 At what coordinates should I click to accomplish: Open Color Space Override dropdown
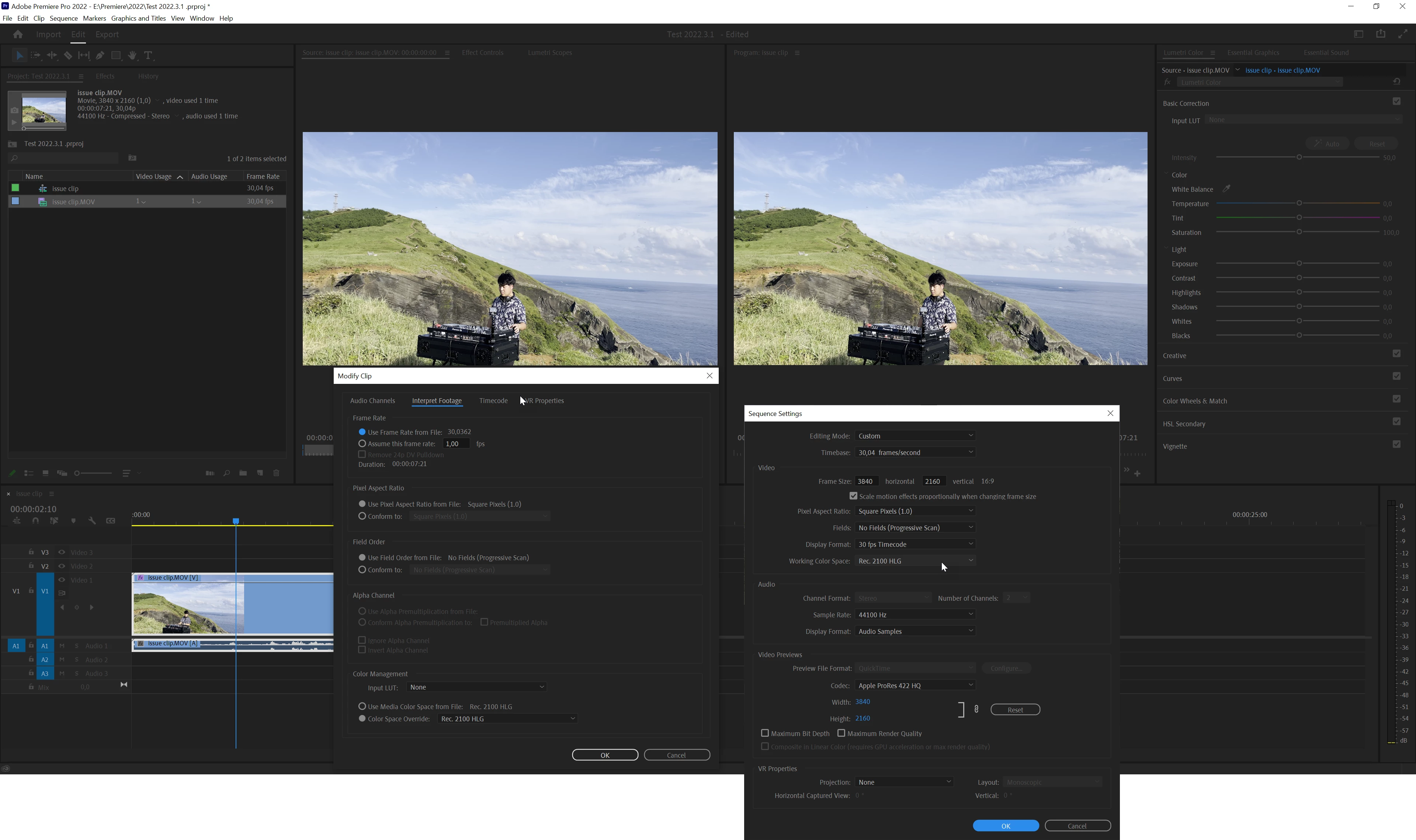click(x=507, y=719)
